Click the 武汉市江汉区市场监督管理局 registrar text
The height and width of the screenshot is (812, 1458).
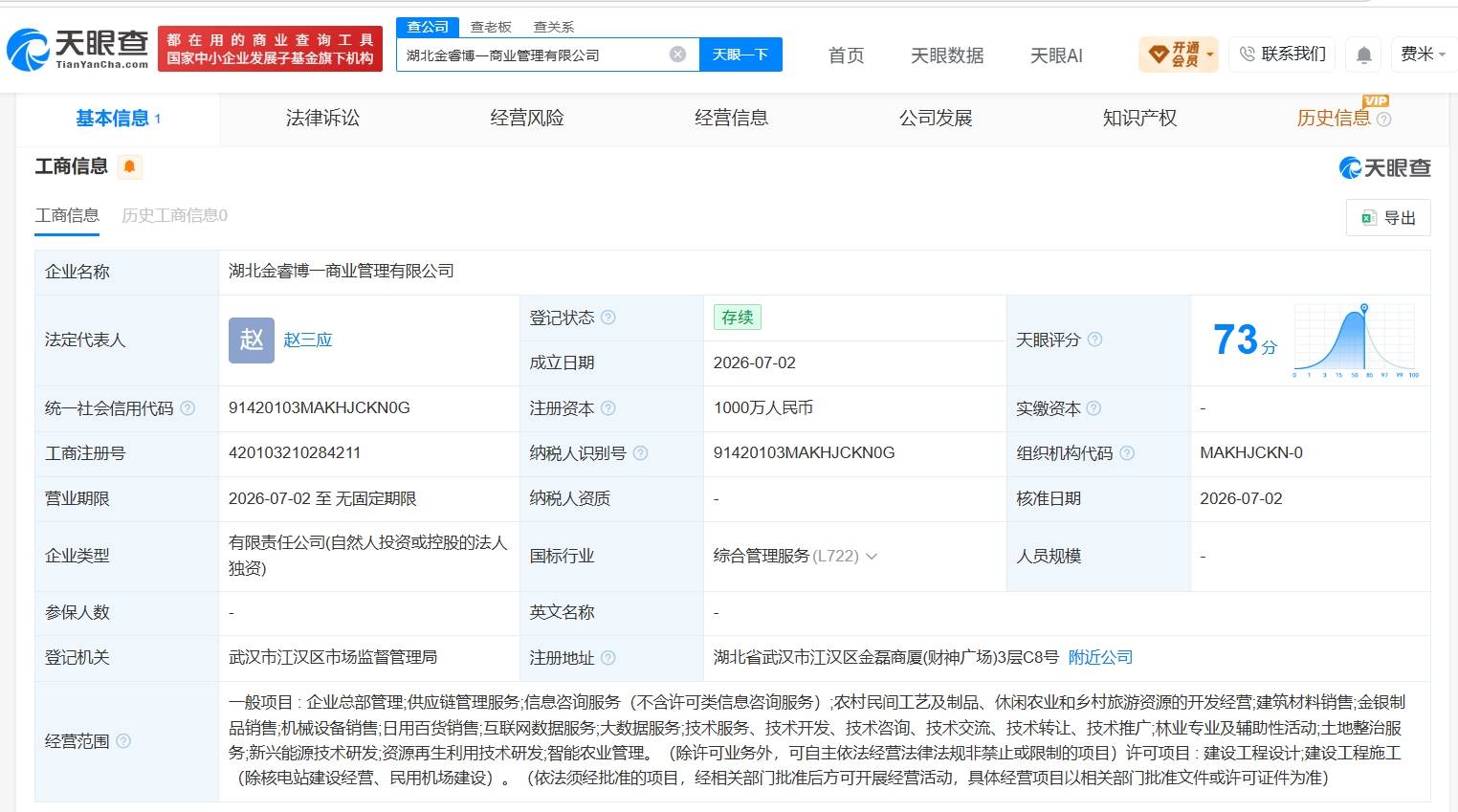pos(333,658)
